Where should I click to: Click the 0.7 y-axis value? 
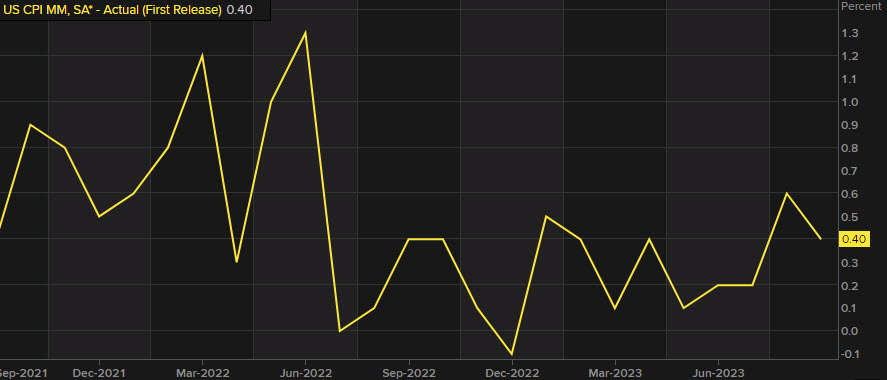point(850,171)
